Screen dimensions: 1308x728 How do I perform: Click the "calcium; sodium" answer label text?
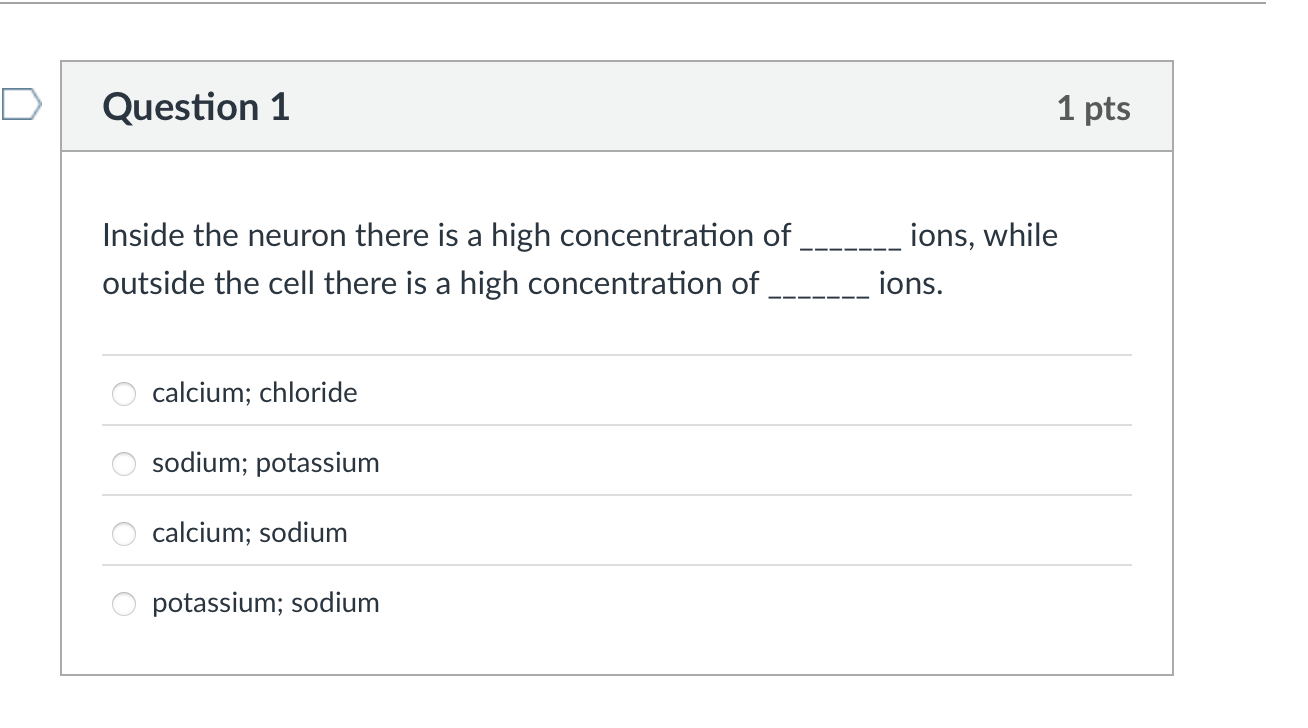(x=249, y=533)
